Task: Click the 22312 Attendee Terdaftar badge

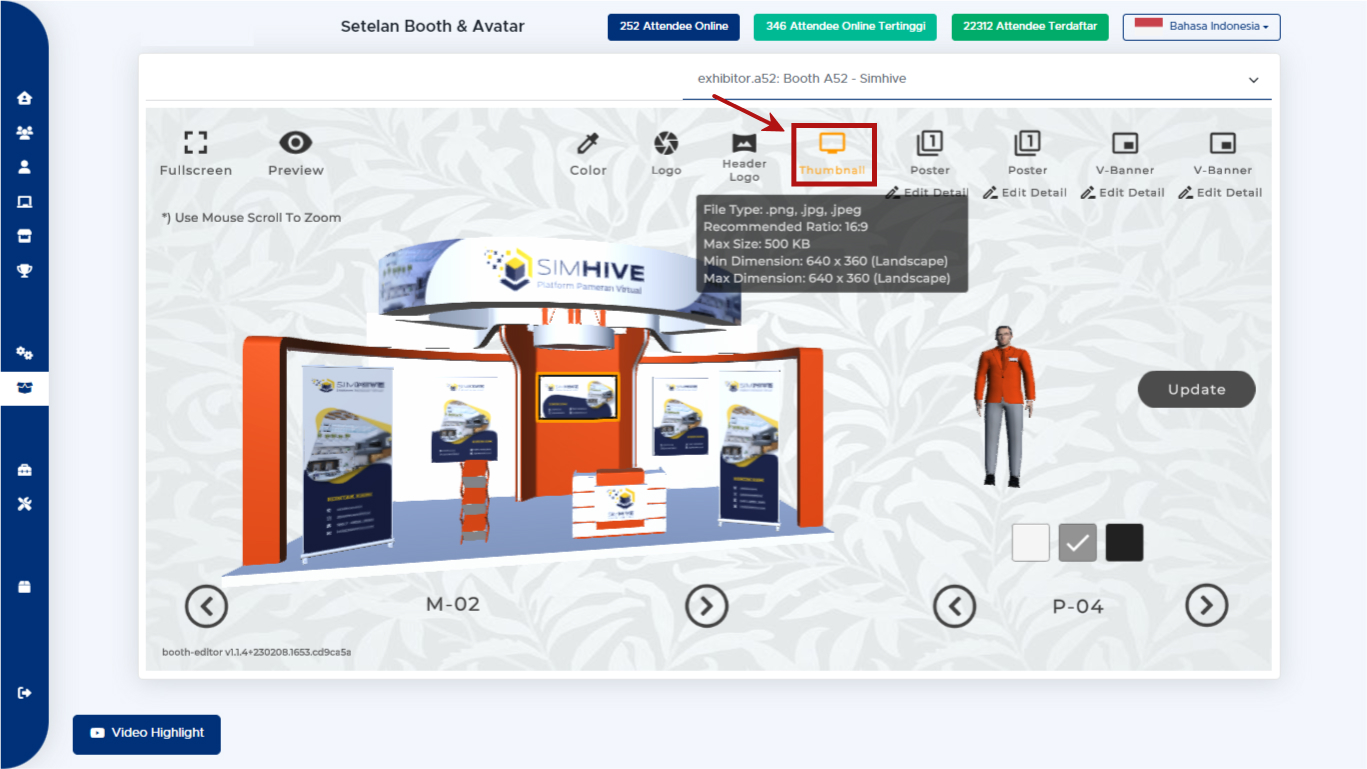Action: [1030, 27]
